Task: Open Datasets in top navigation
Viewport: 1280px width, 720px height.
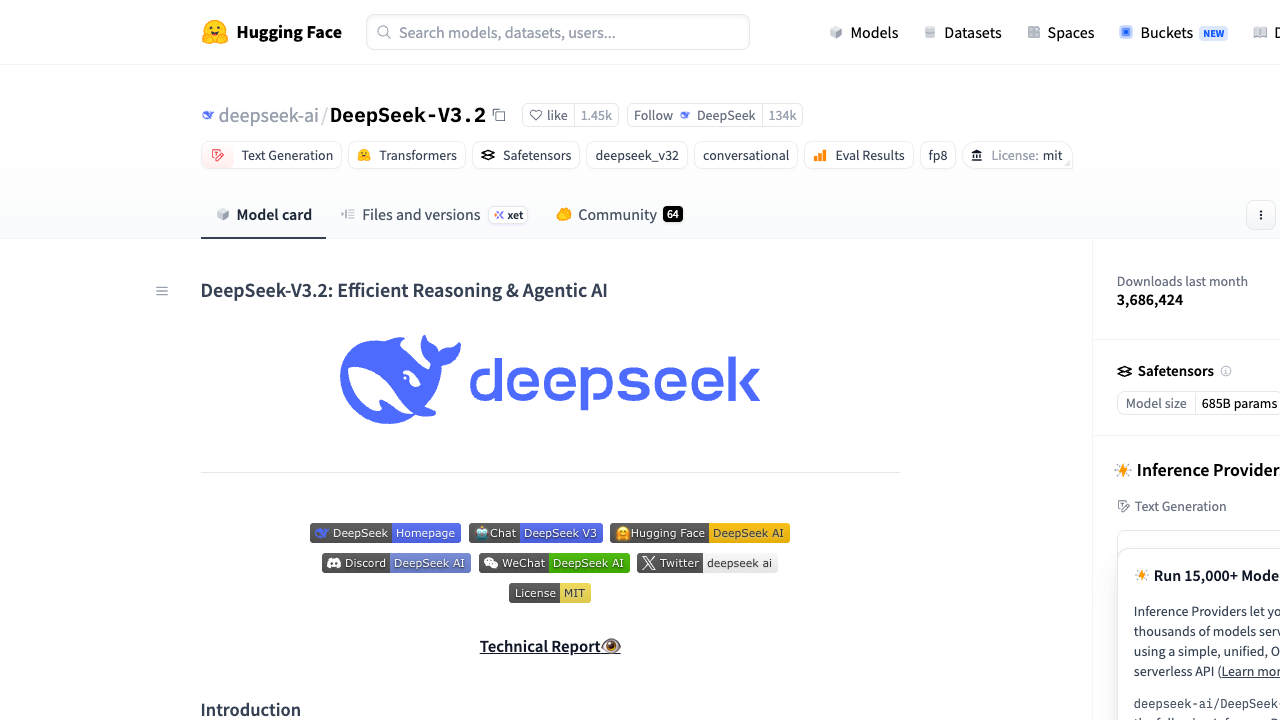Action: 962,32
